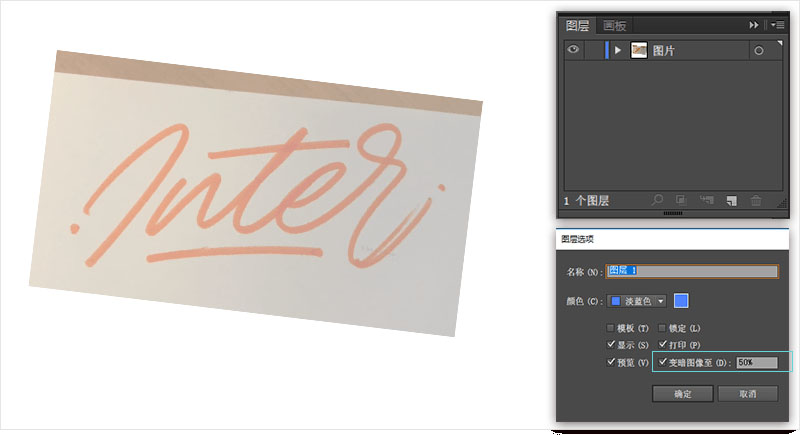
Task: Click the target circle of 图片 layer
Action: coord(759,51)
